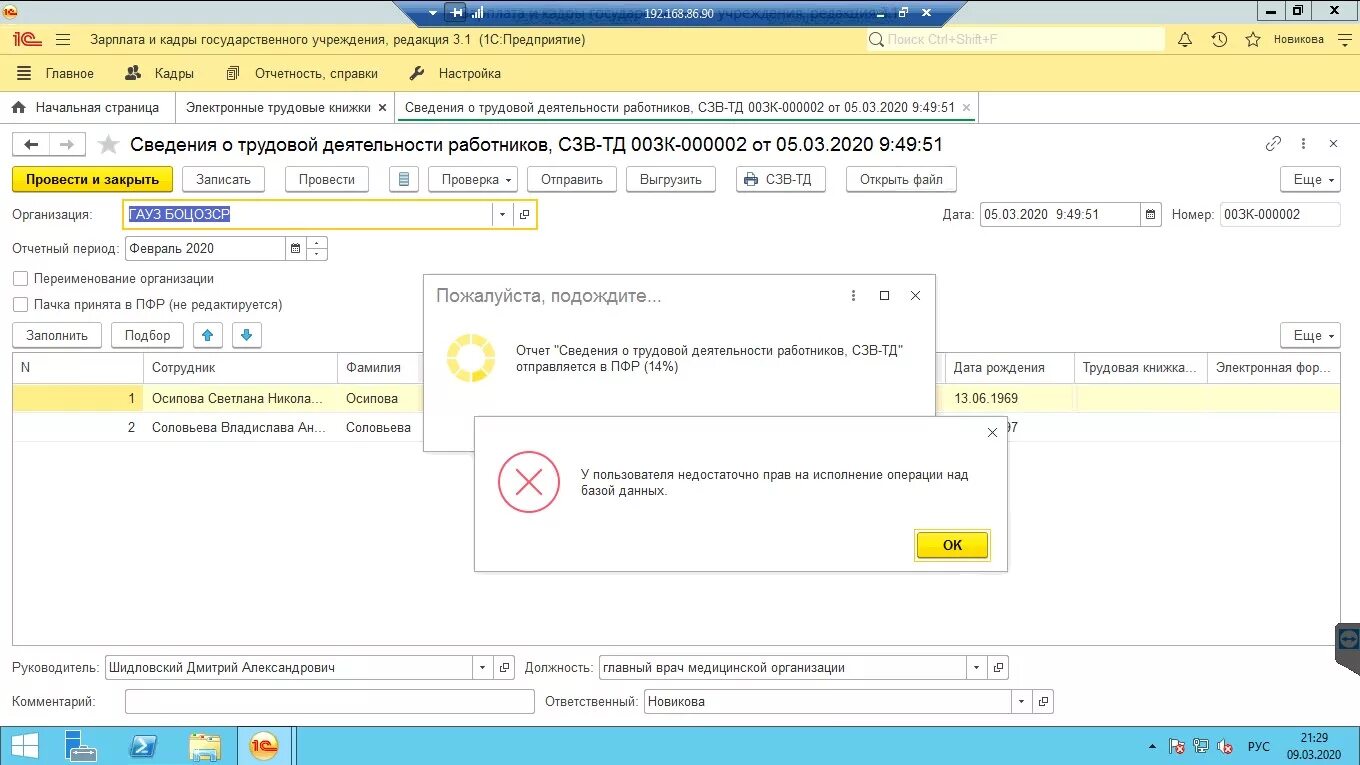Open history clock icon
The height and width of the screenshot is (765, 1360).
pyautogui.click(x=1219, y=40)
